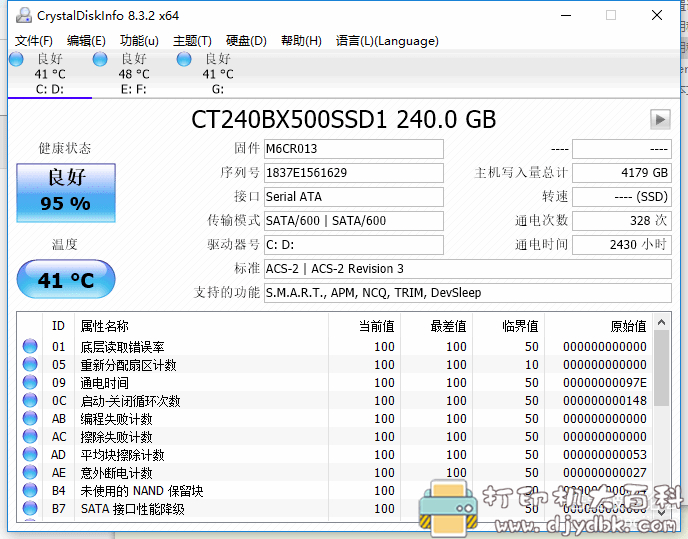Click the firmware field M6CR013

[x=354, y=149]
